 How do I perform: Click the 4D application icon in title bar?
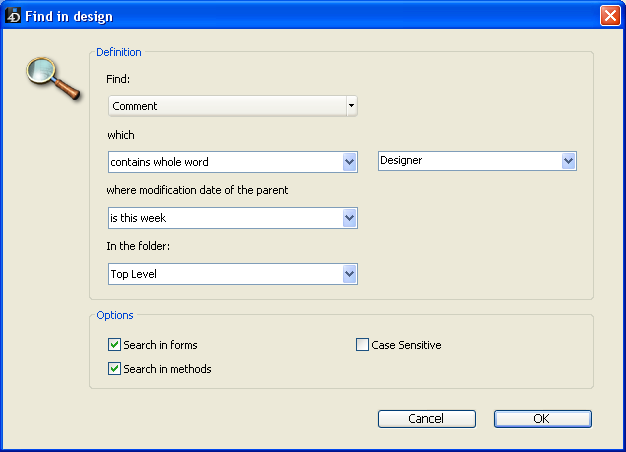[13, 16]
